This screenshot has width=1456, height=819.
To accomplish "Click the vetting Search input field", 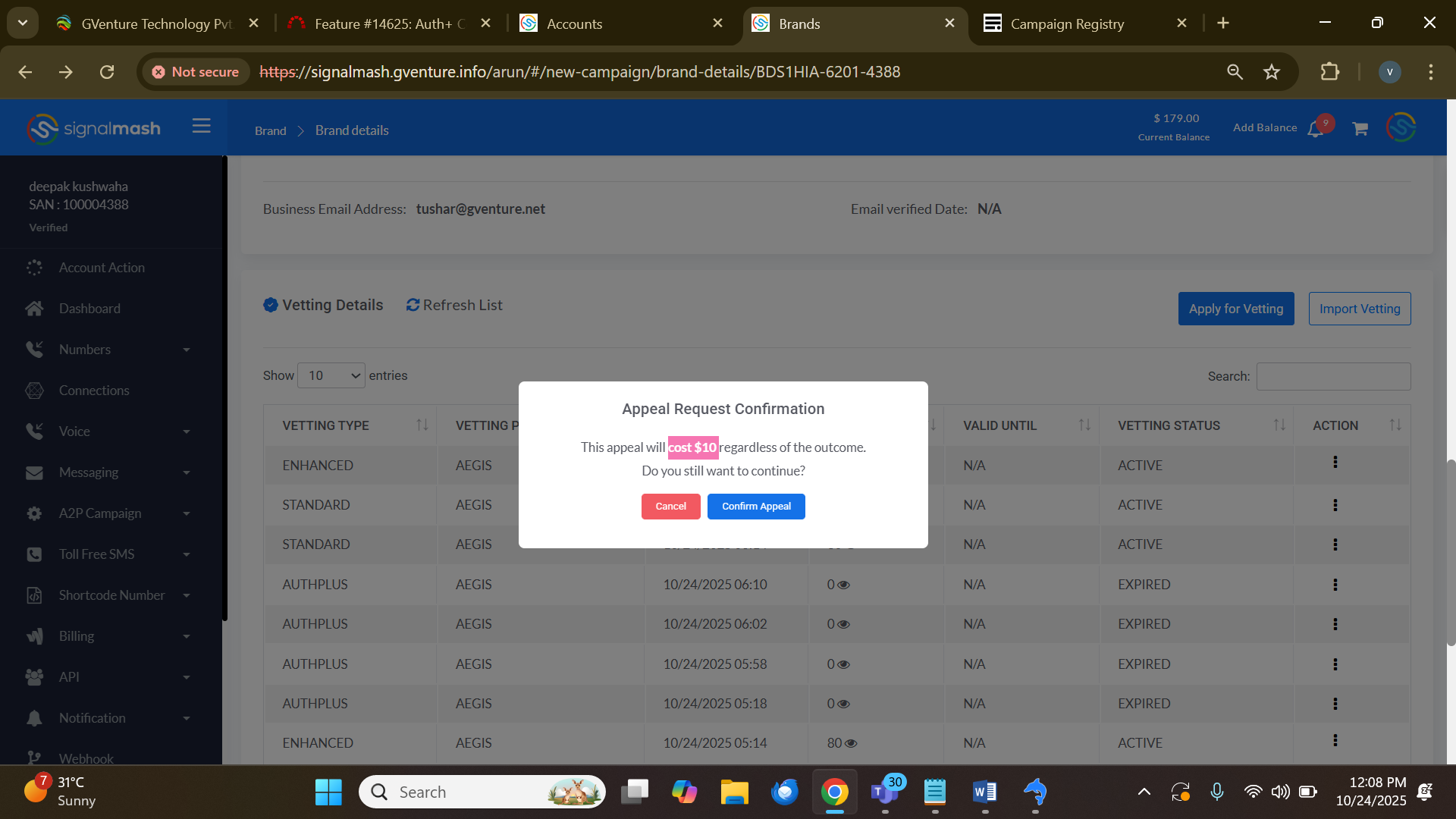I will click(x=1333, y=376).
